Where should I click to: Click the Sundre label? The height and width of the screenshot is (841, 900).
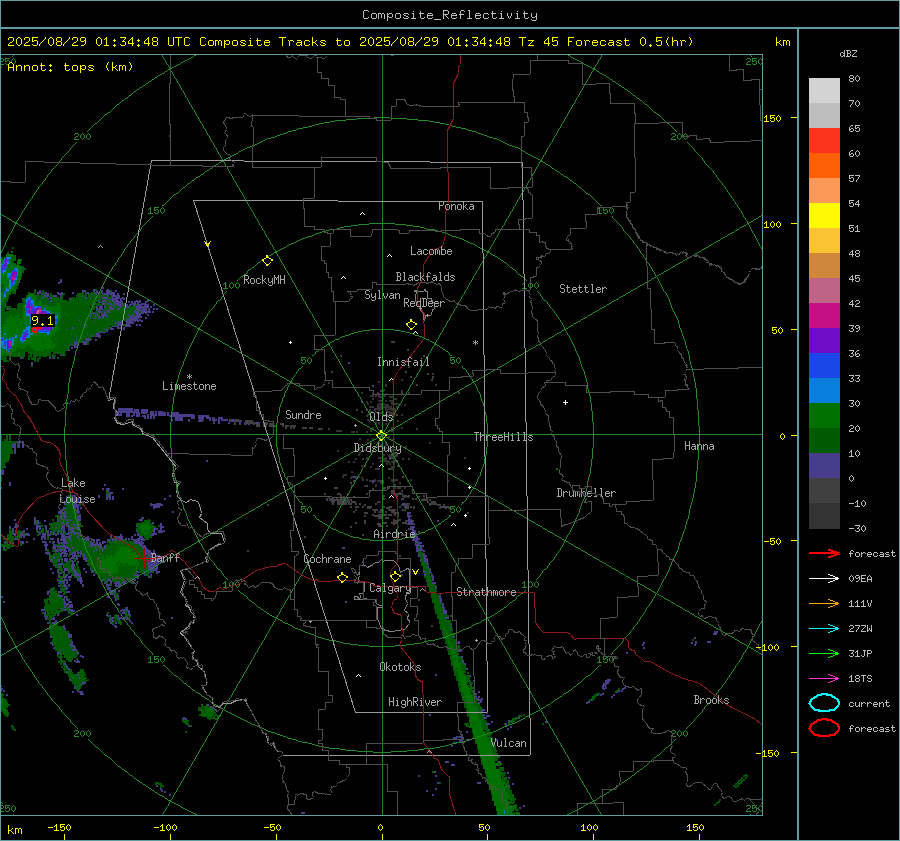tap(303, 414)
